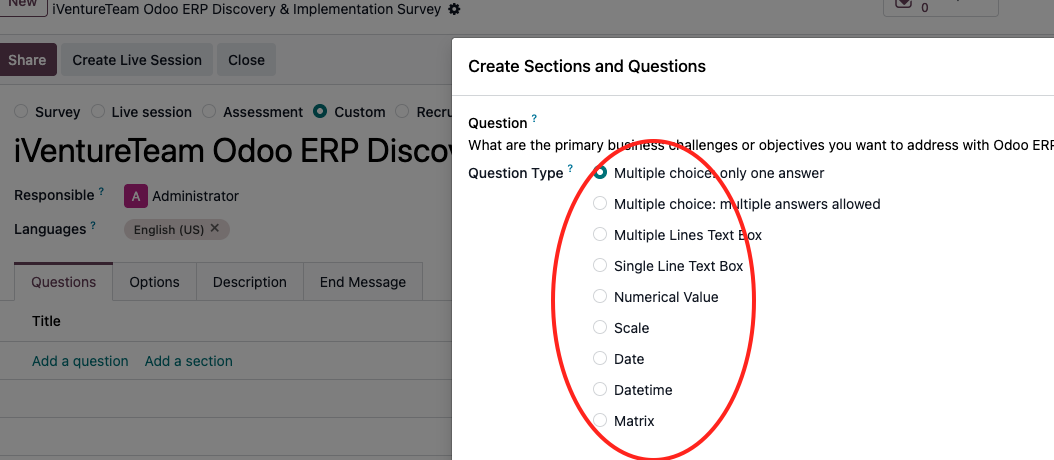Select the Assessment radio option

[x=209, y=112]
